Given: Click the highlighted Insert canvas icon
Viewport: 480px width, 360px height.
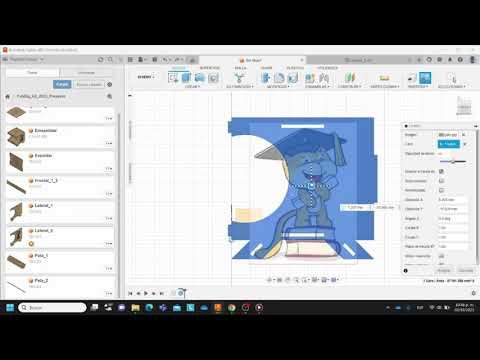Looking at the screenshot, I should click(x=425, y=78).
